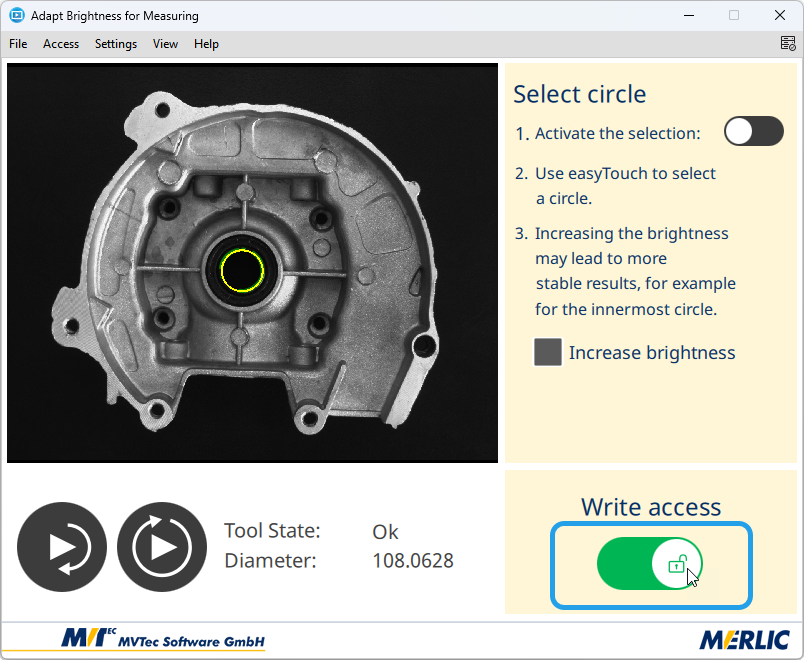Start continuous execution with the loop-play button
804x660 pixels.
[162, 547]
